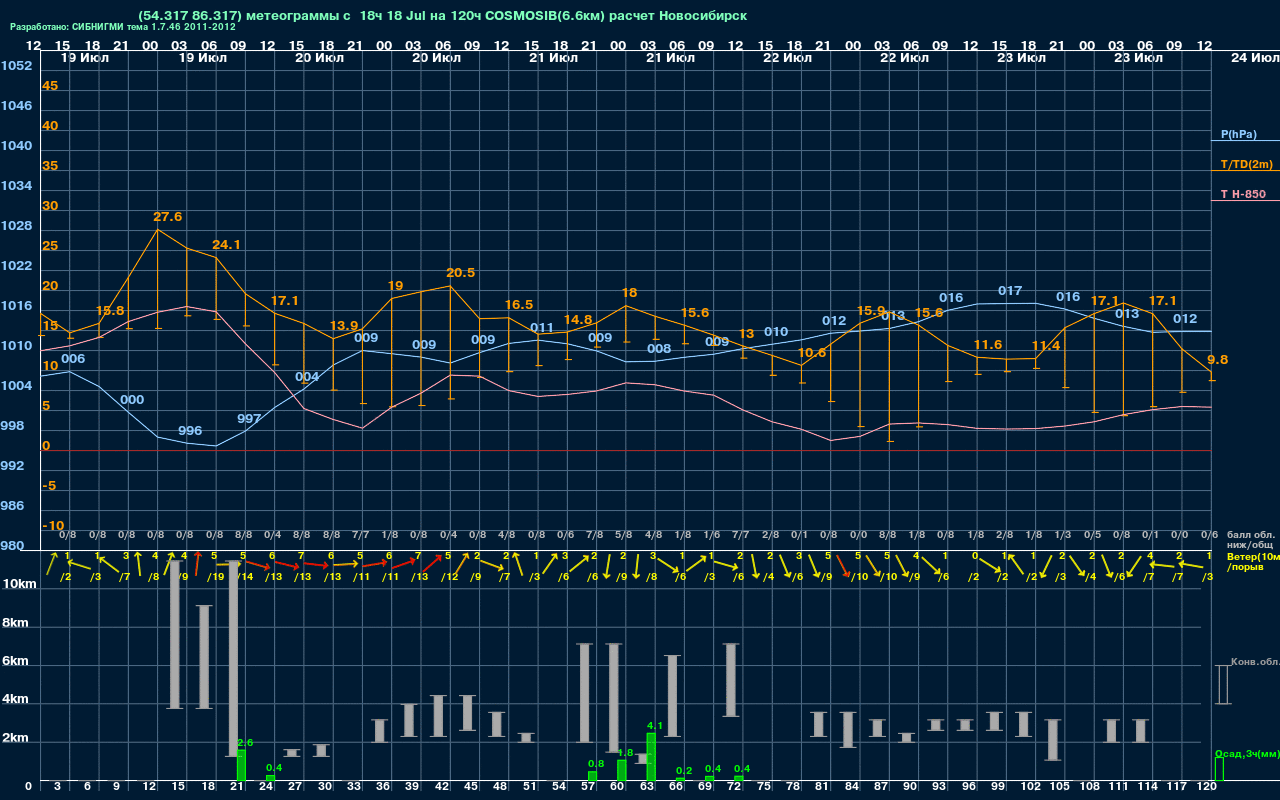The width and height of the screenshot is (1280, 800).
Task: Click the 1052 pressure axis tick
Action: coord(16,66)
